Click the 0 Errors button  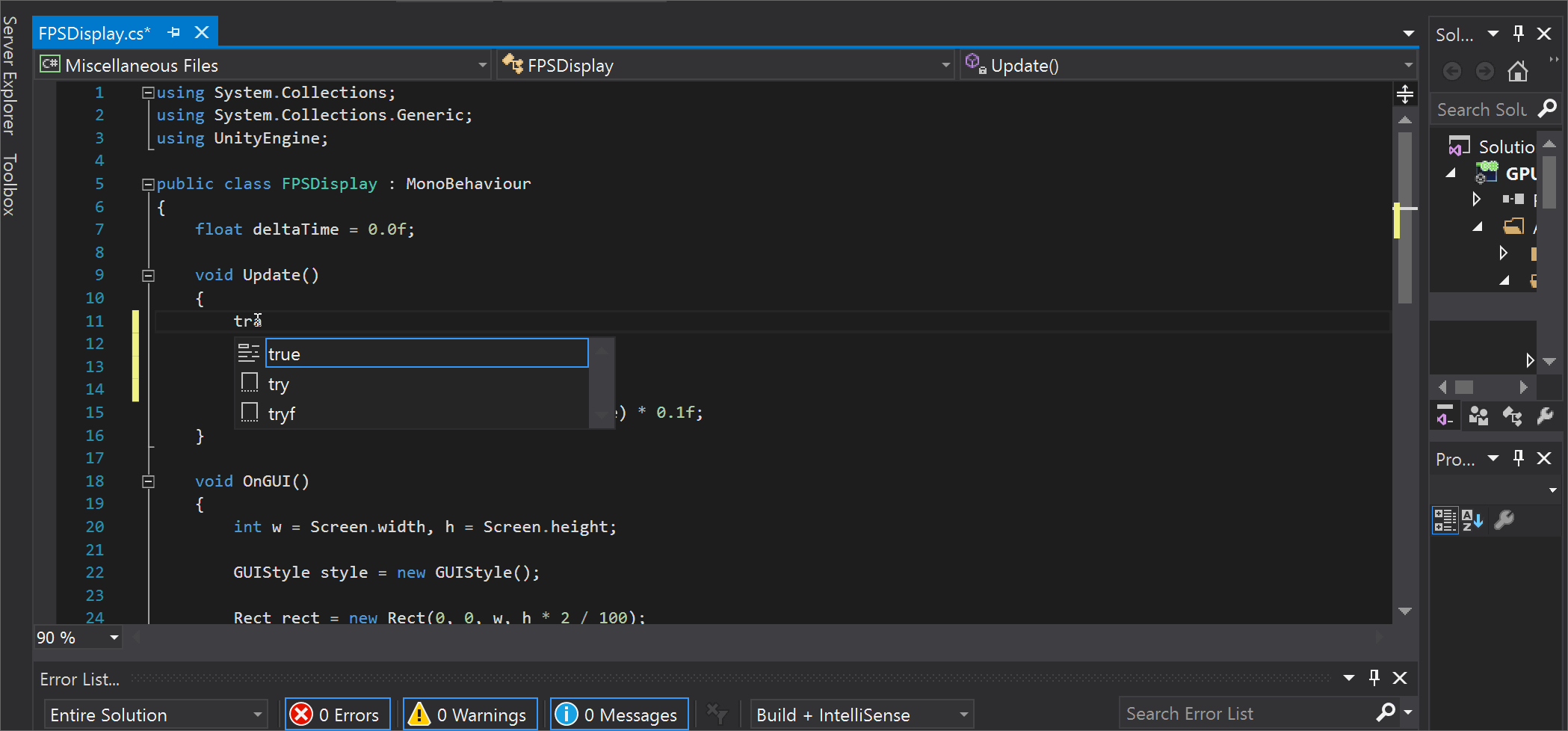(337, 714)
